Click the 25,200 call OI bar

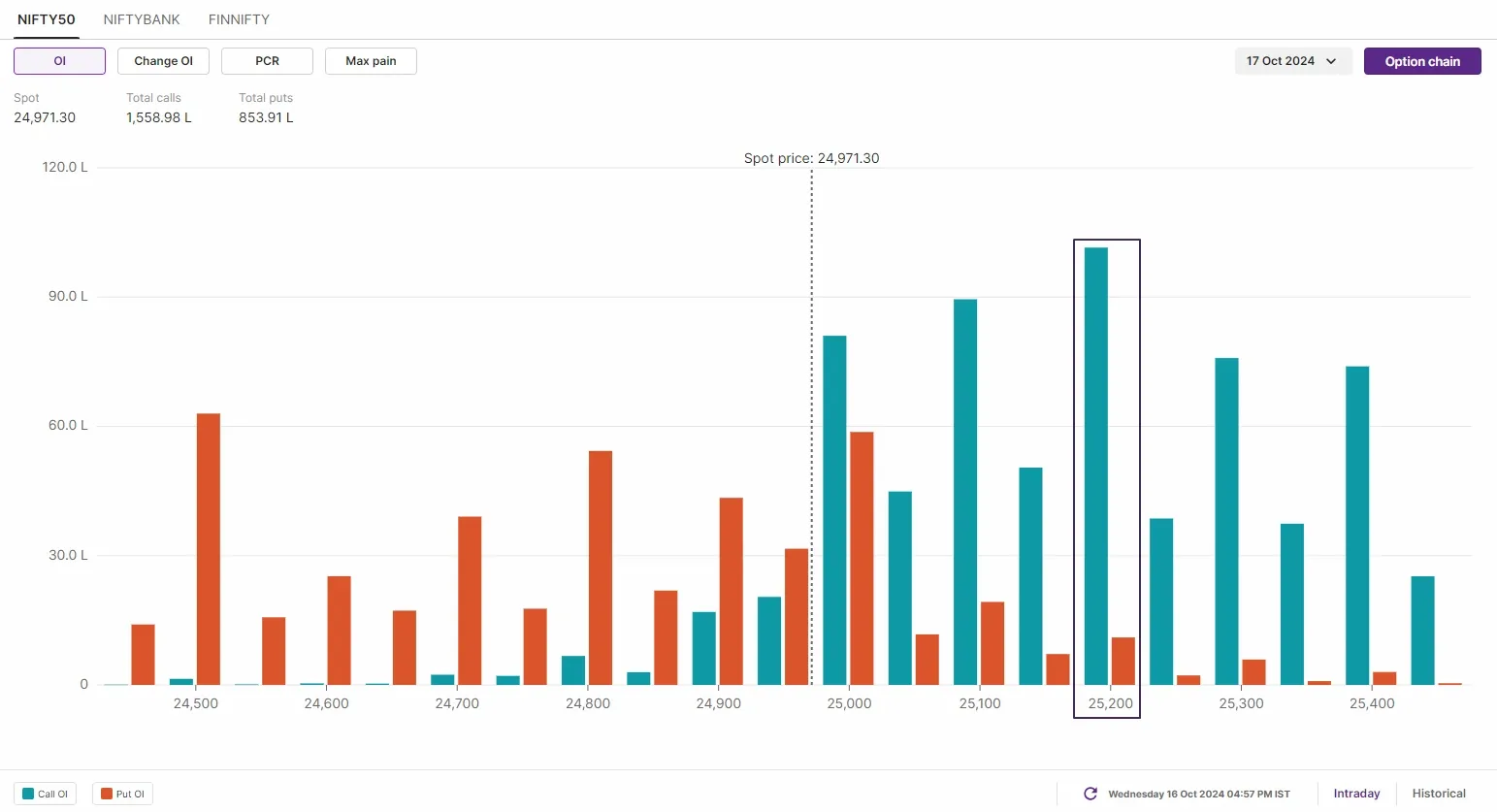pyautogui.click(x=1096, y=466)
